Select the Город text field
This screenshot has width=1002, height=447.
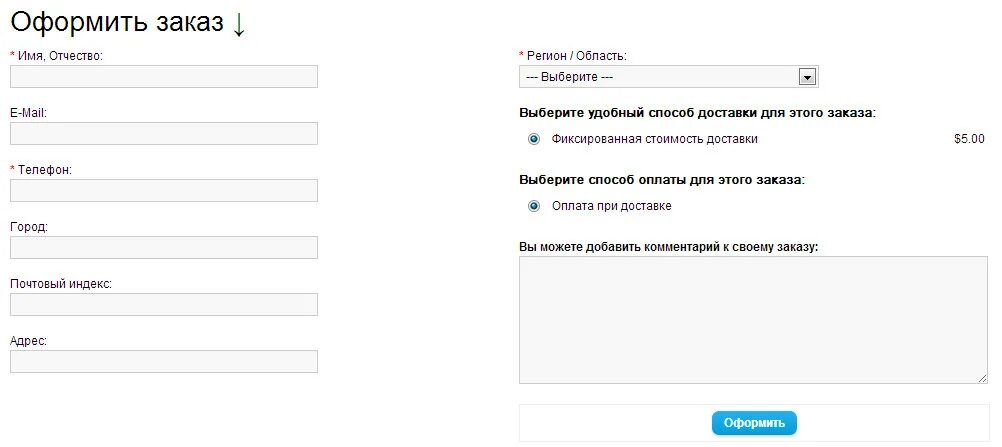[x=163, y=248]
